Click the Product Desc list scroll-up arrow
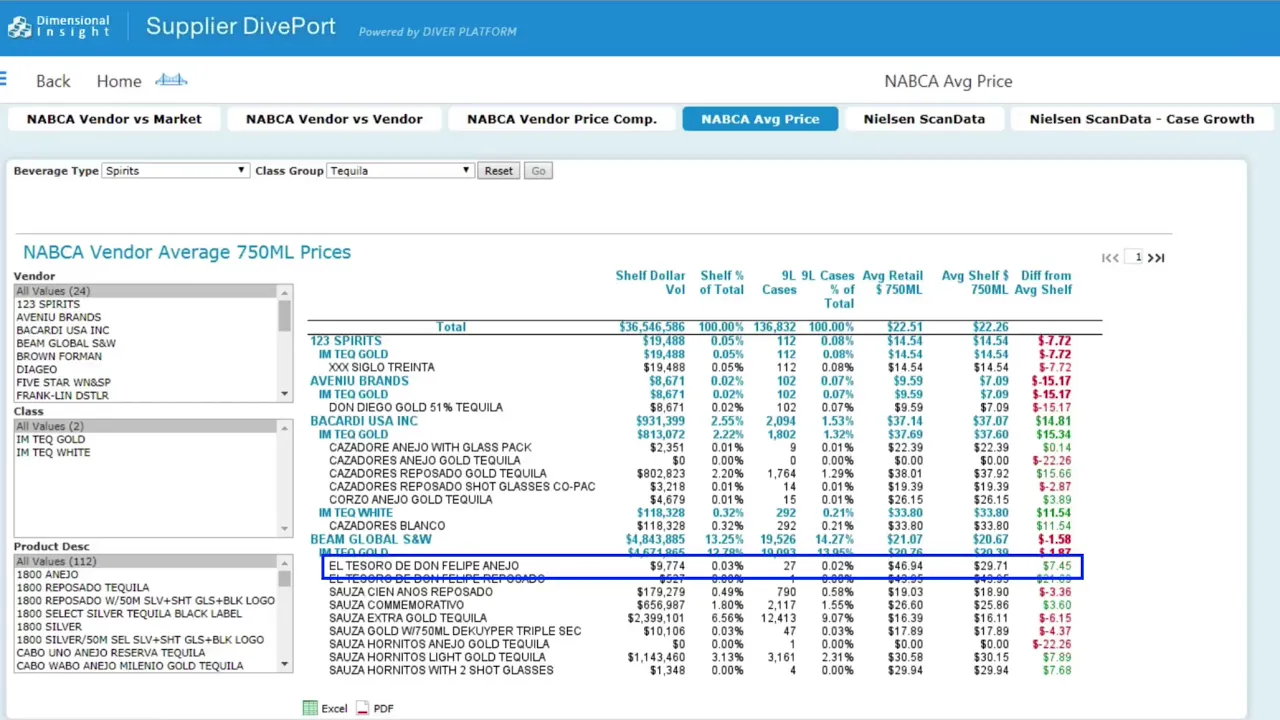This screenshot has height=720, width=1280. 285,562
